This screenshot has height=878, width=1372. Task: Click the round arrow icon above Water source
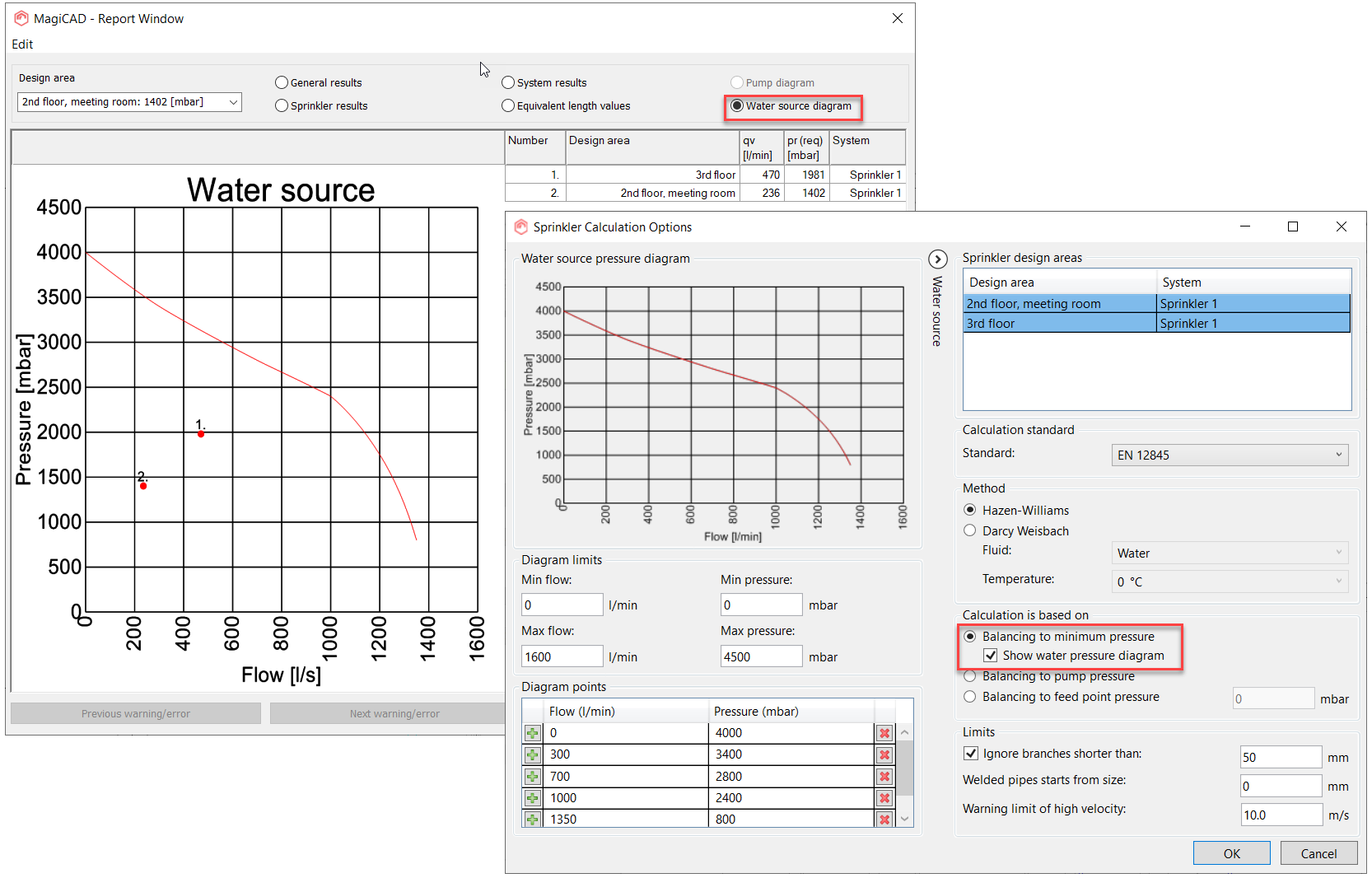(x=937, y=259)
